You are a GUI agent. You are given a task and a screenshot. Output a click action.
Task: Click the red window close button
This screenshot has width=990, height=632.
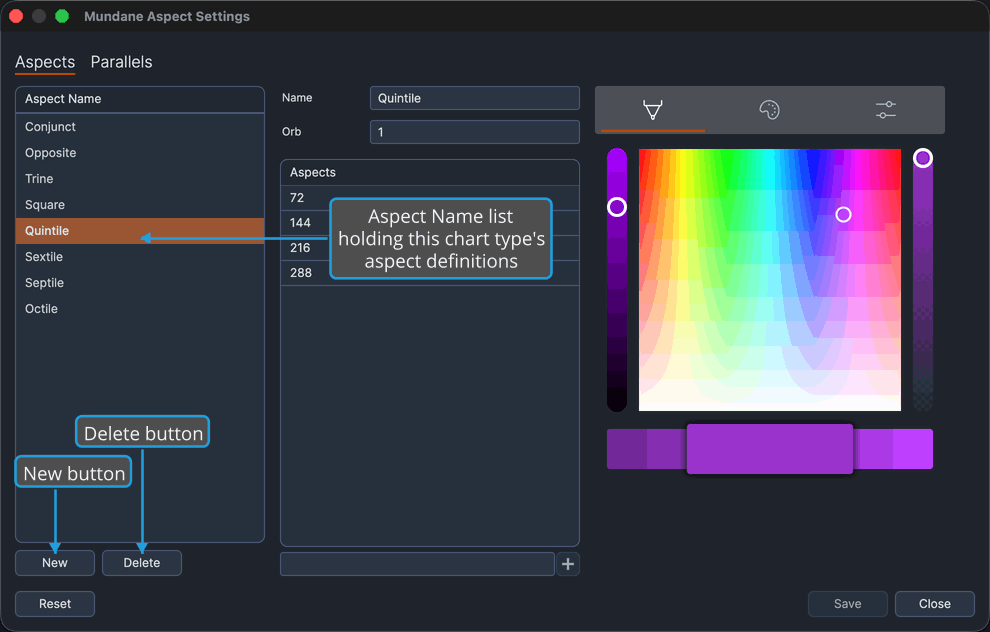point(16,16)
